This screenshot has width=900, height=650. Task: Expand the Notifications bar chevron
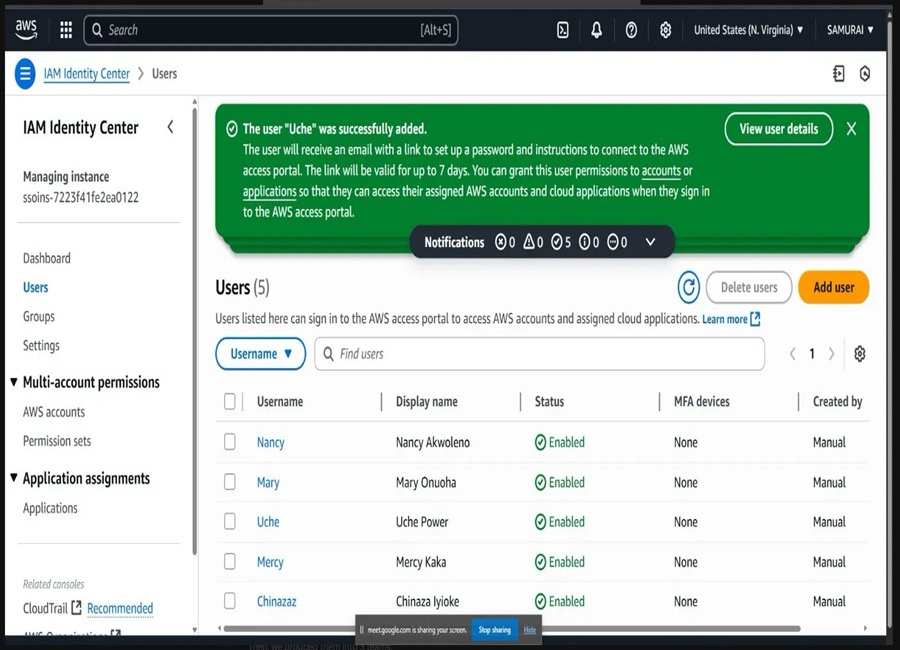tap(650, 242)
